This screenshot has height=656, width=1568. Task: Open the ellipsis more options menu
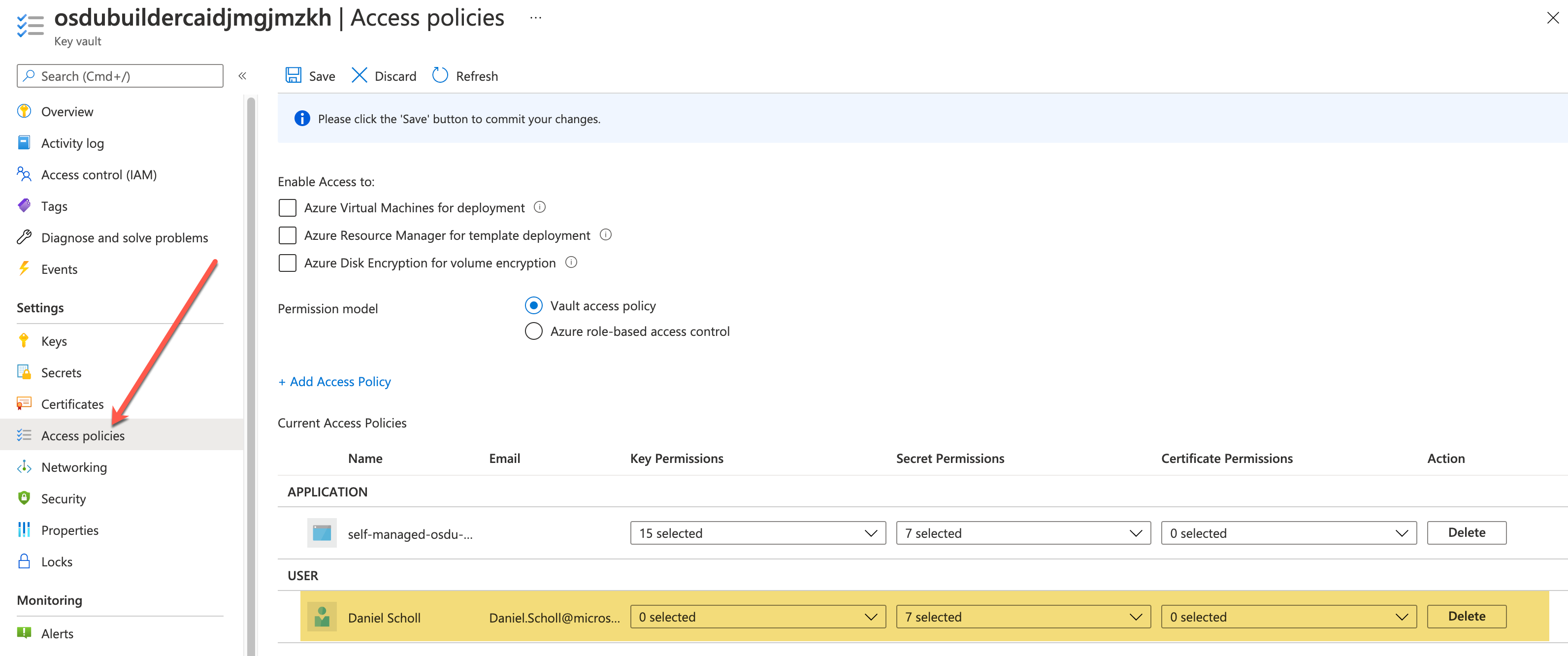[535, 18]
